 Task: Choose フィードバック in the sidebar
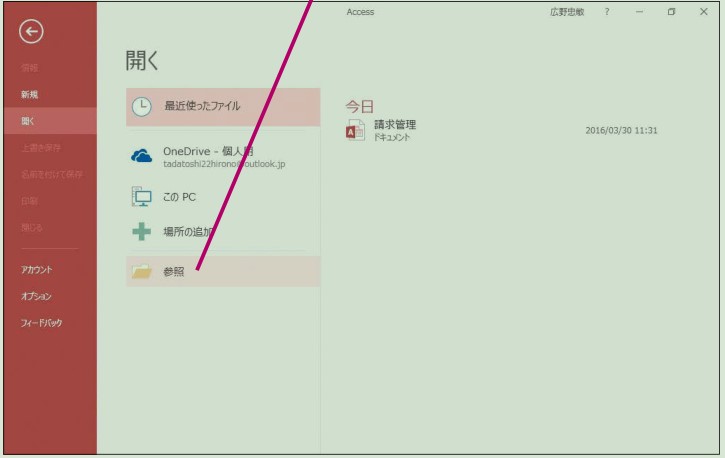(41, 323)
